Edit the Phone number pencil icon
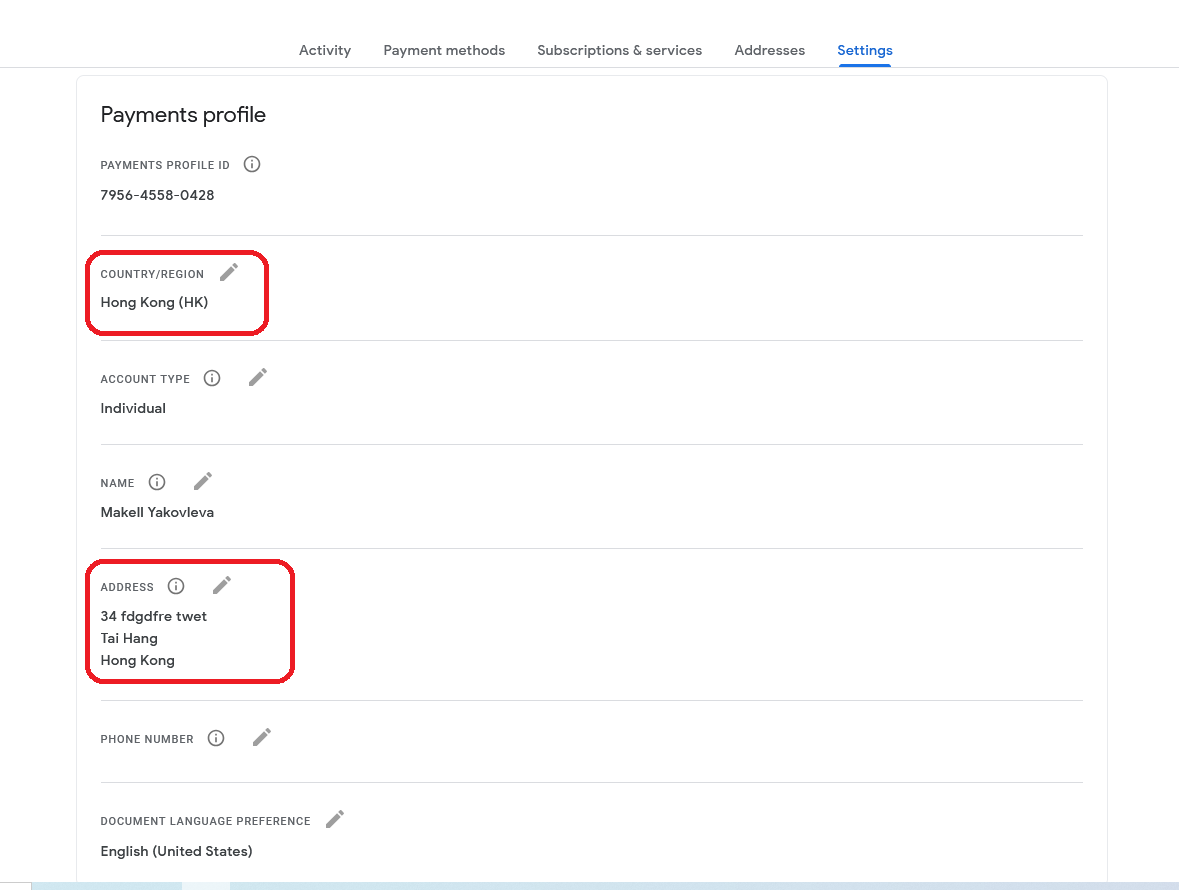This screenshot has height=890, width=1179. [262, 737]
